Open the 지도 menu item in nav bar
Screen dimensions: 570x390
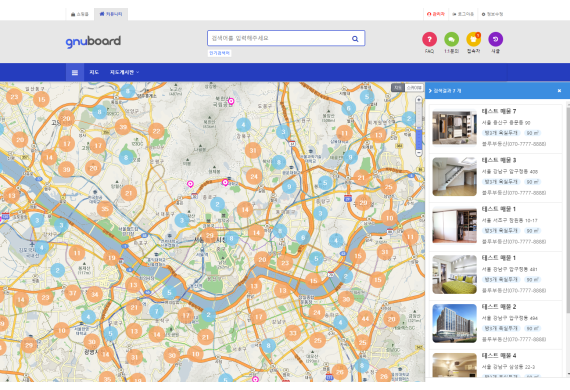(94, 72)
